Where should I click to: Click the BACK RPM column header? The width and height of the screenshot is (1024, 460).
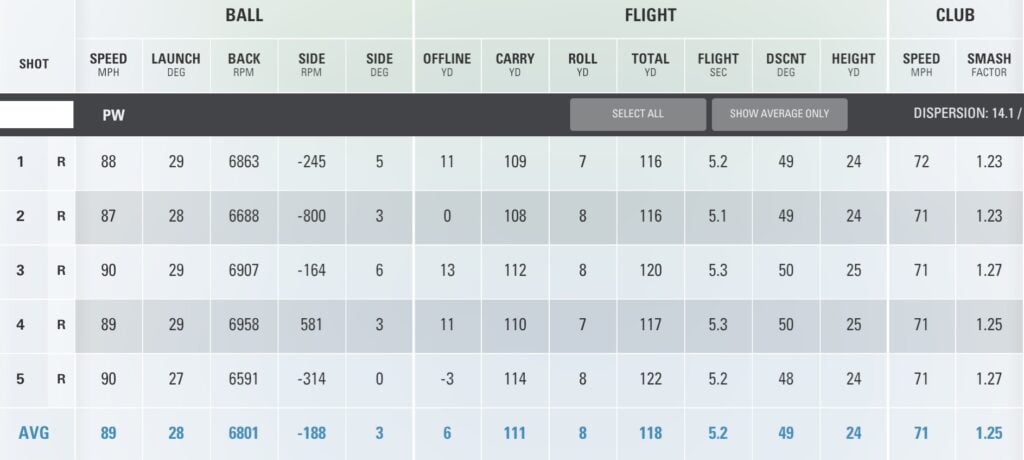click(244, 64)
